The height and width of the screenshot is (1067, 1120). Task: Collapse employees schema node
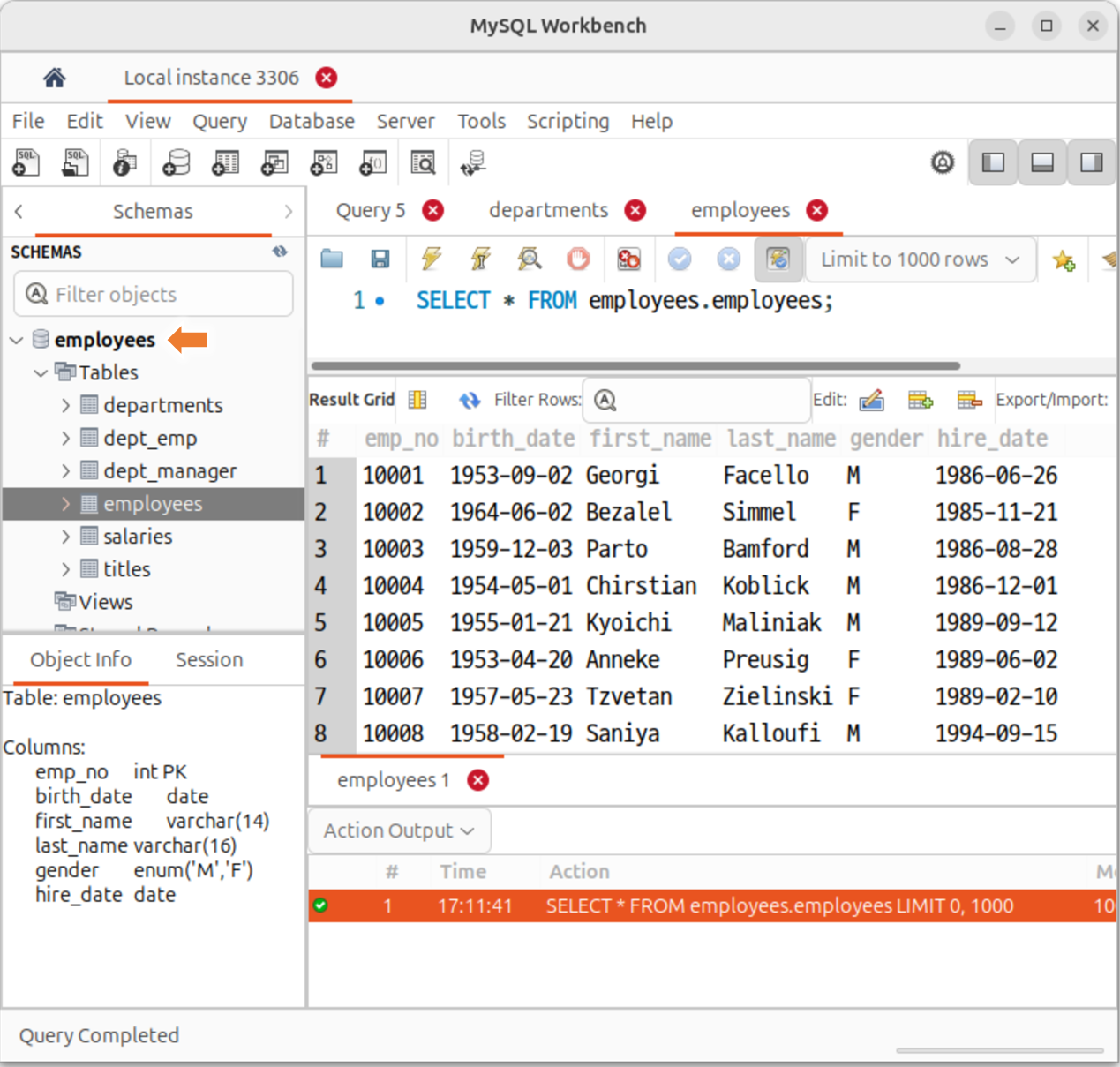(x=17, y=340)
